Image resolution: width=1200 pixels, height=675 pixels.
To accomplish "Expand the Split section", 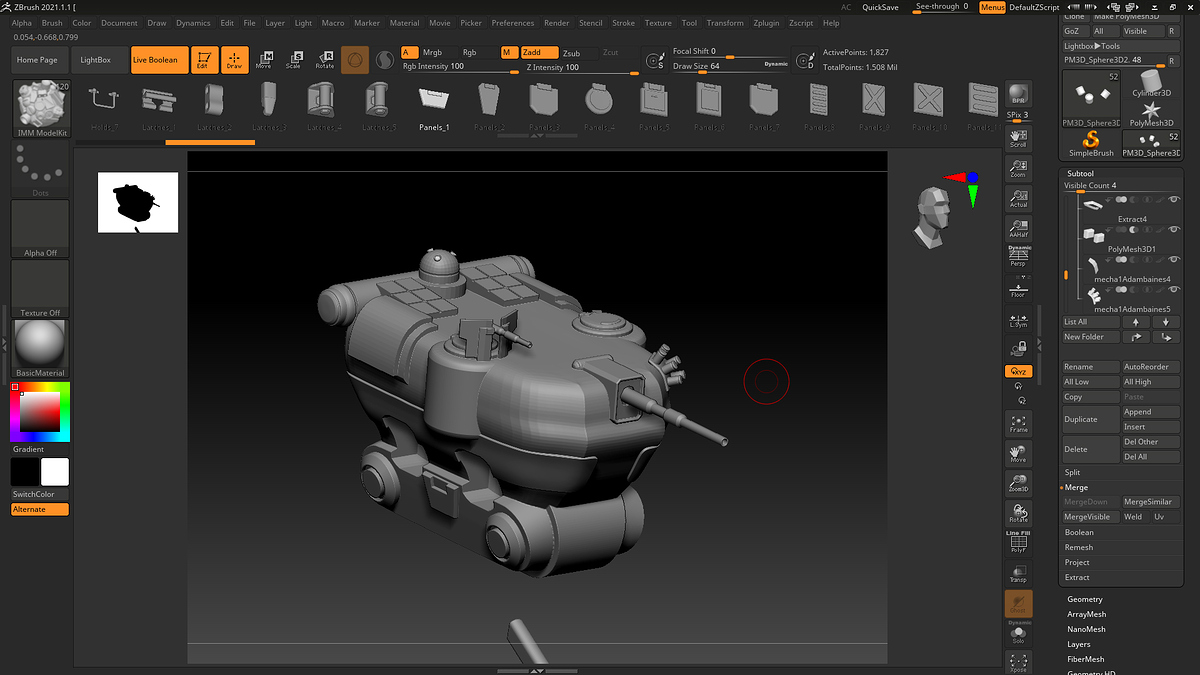I will pos(1073,472).
